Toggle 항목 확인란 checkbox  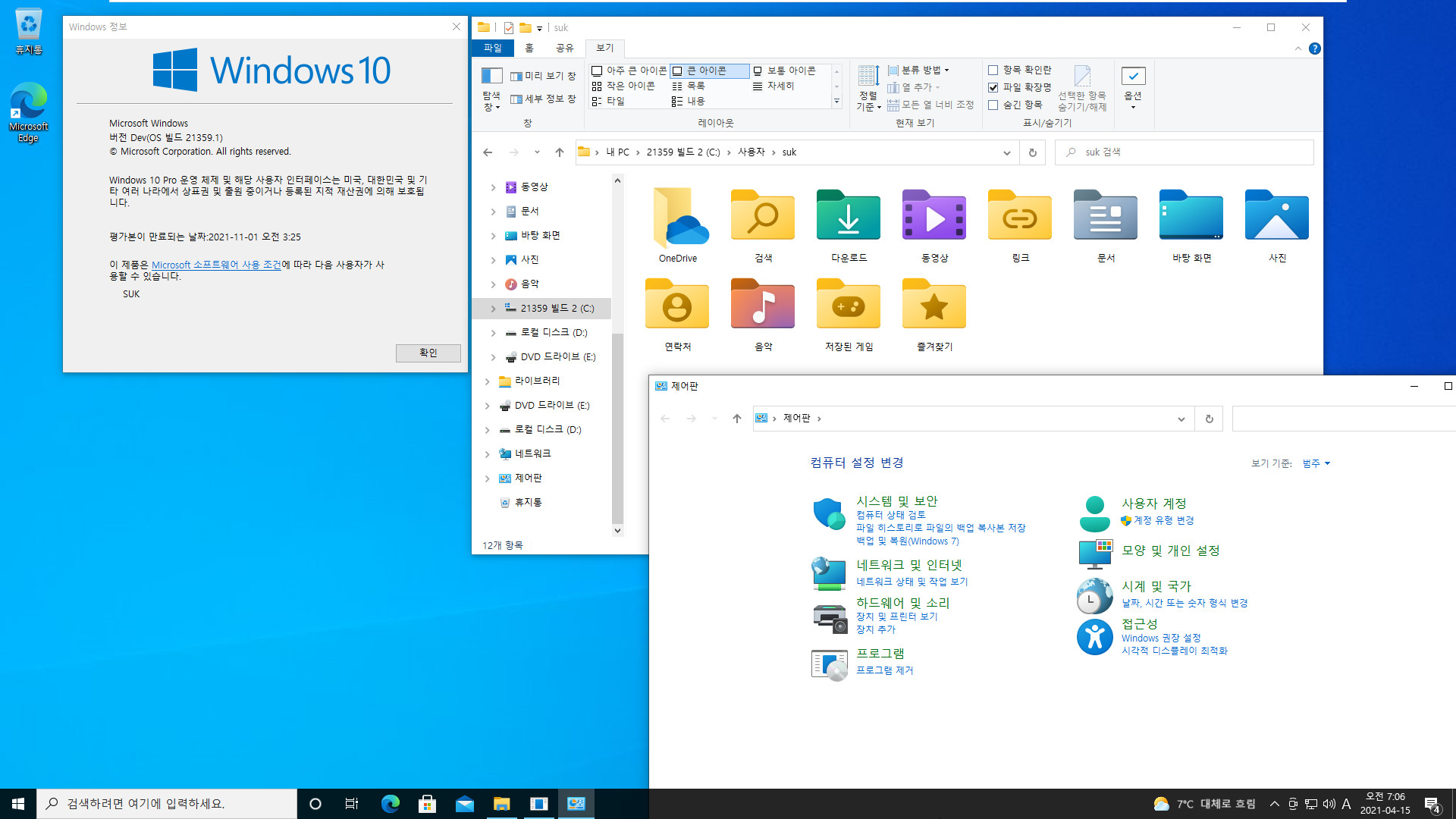pyautogui.click(x=993, y=70)
